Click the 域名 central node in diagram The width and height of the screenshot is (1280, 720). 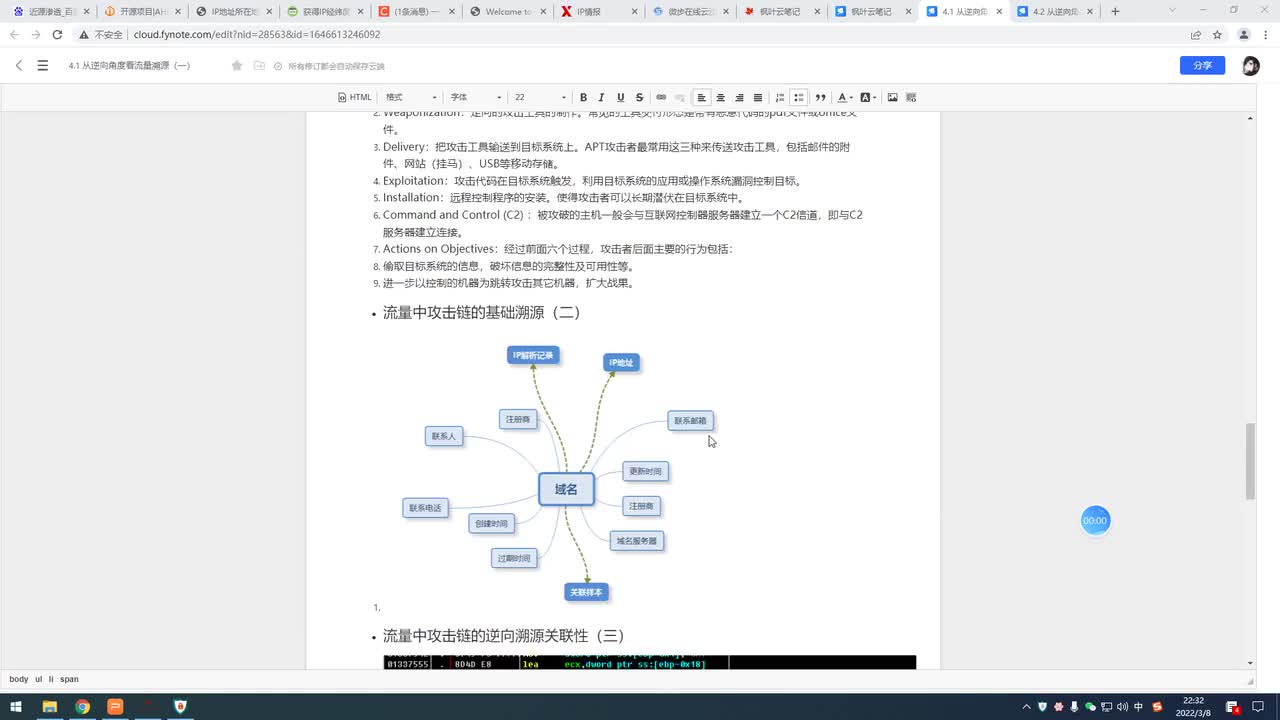coord(566,489)
